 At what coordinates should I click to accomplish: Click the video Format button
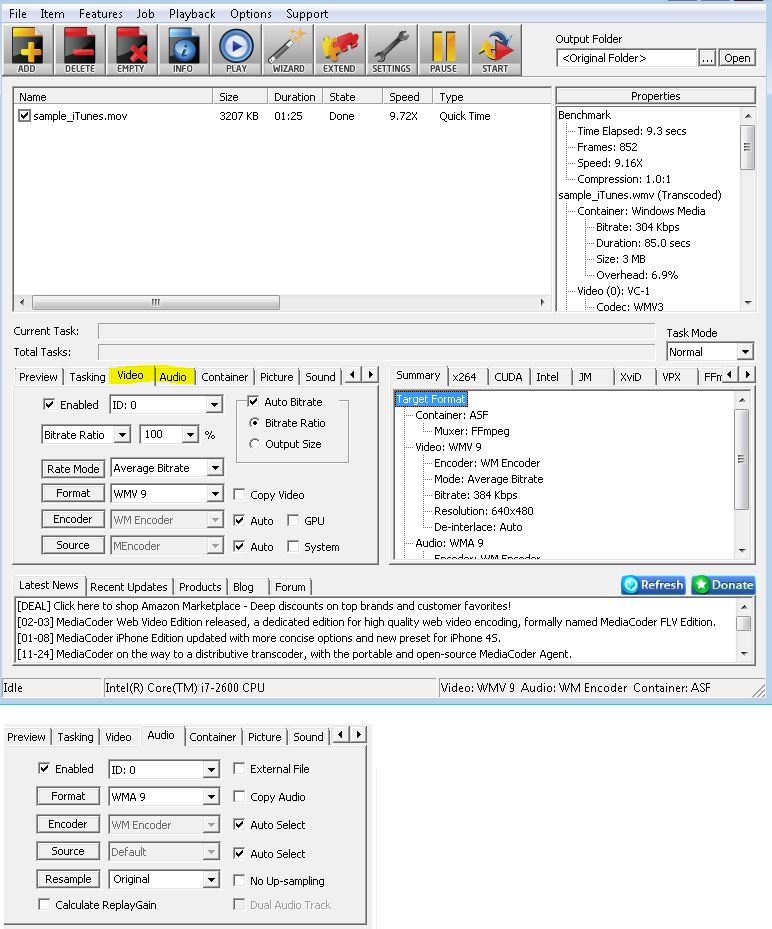pos(73,493)
